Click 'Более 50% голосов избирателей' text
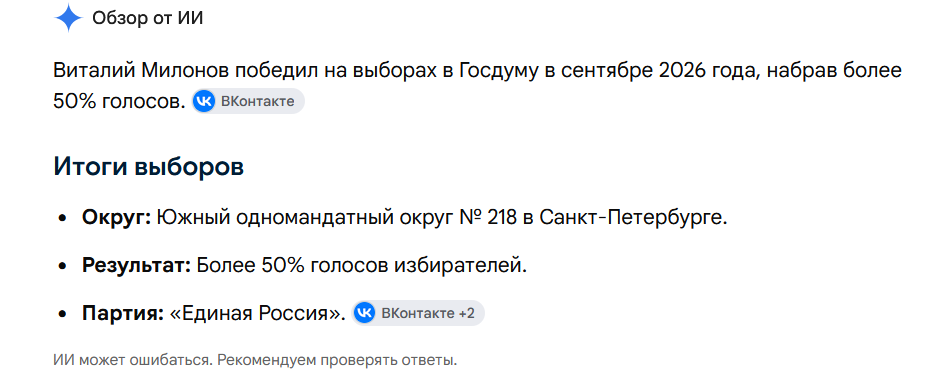The image size is (952, 385). pyautogui.click(x=359, y=265)
